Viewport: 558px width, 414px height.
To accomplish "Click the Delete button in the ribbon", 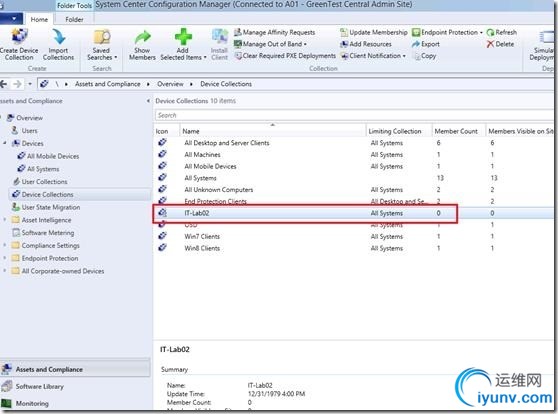I will click(500, 44).
